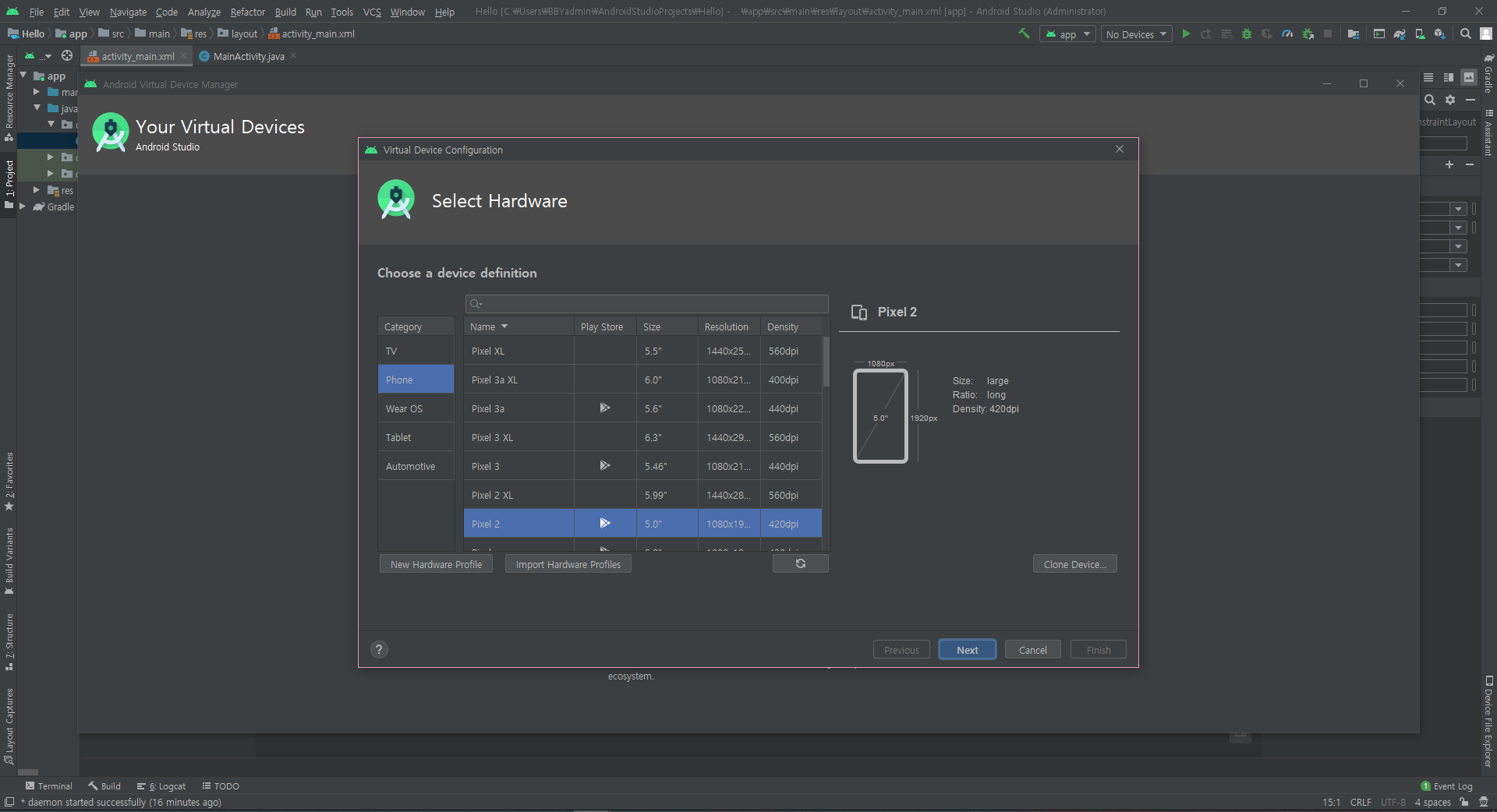Click the plus icon in attributes panel
The width and height of the screenshot is (1497, 812).
[x=1449, y=164]
